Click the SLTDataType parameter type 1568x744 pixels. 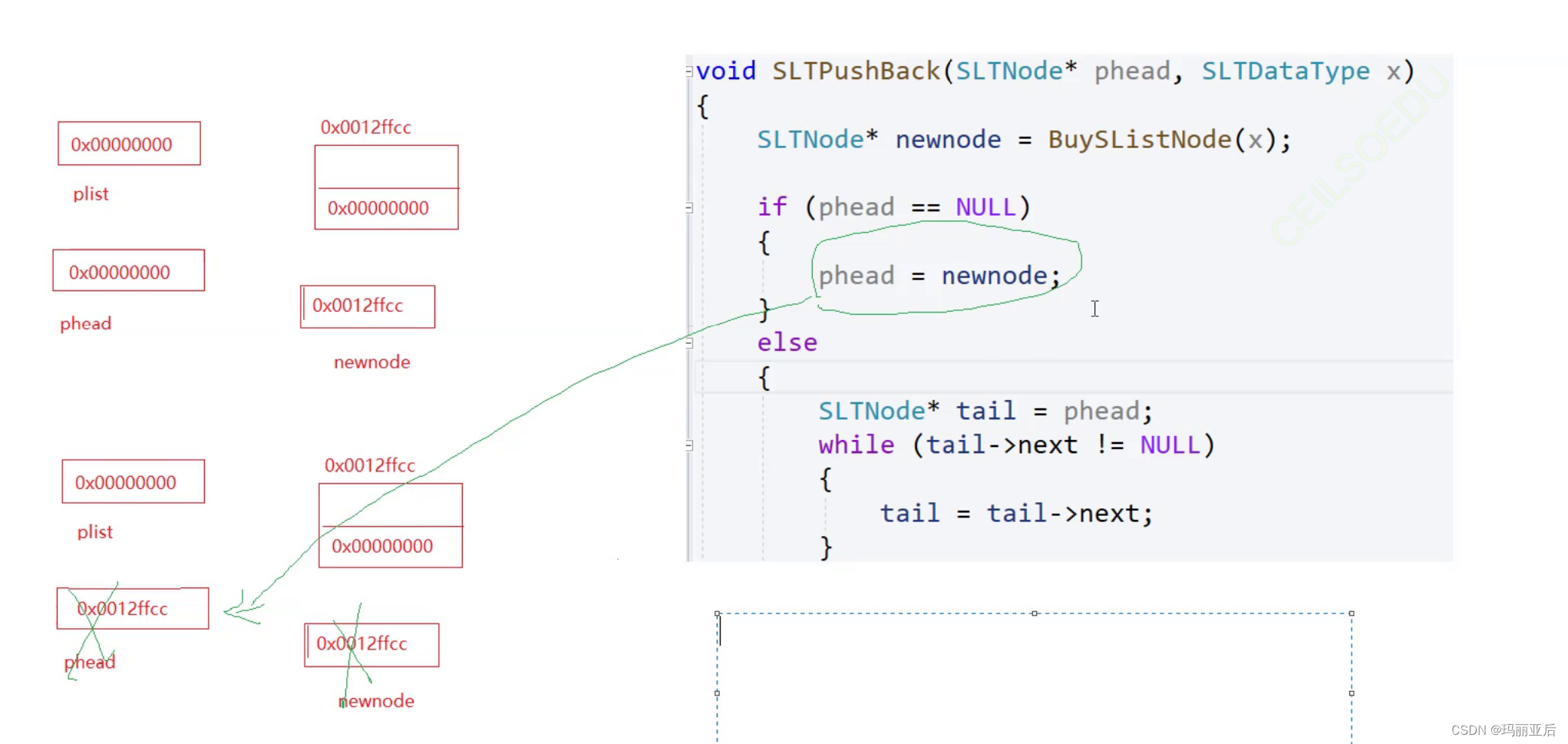click(1286, 71)
